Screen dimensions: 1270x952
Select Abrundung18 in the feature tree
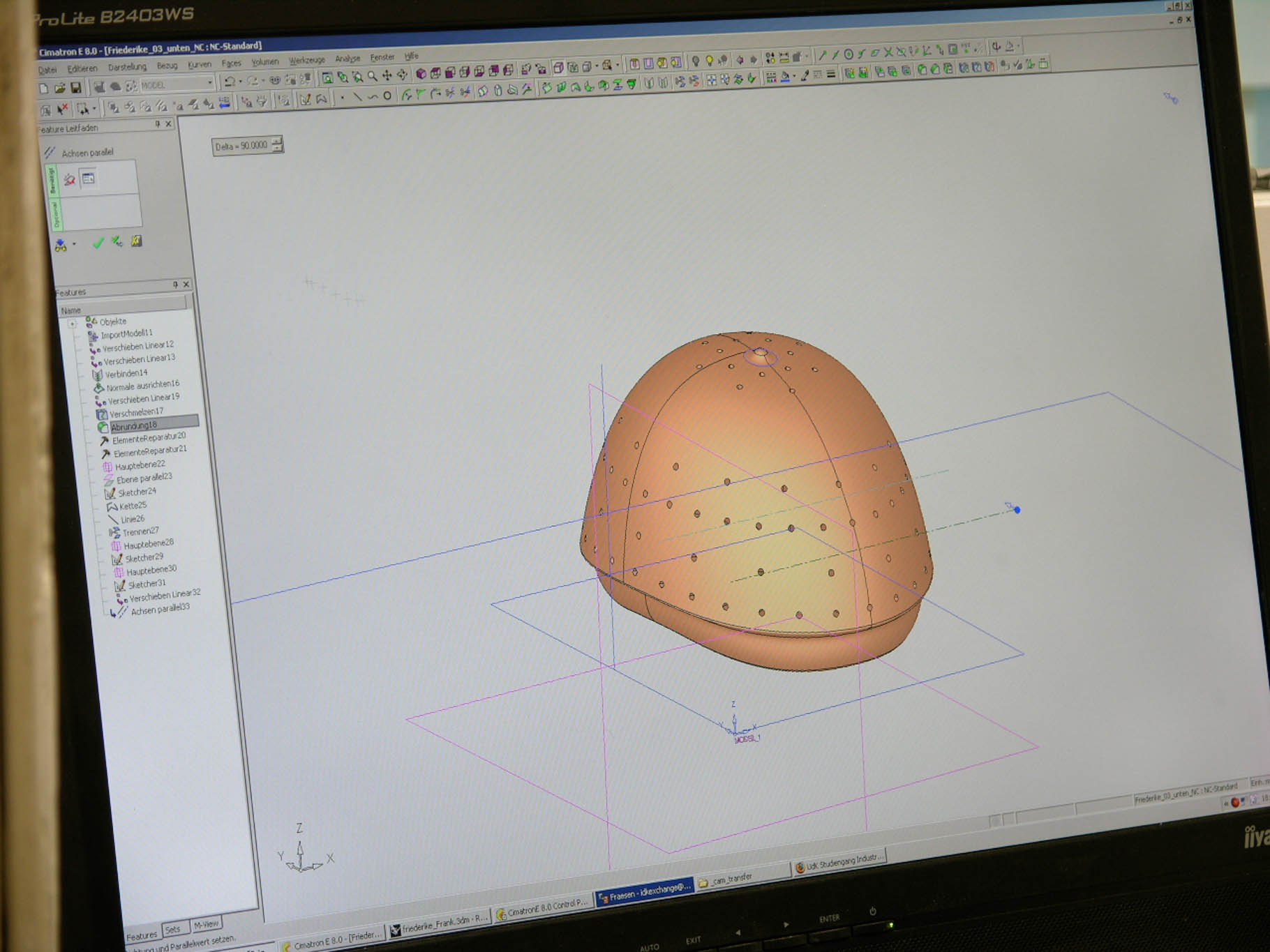(134, 425)
